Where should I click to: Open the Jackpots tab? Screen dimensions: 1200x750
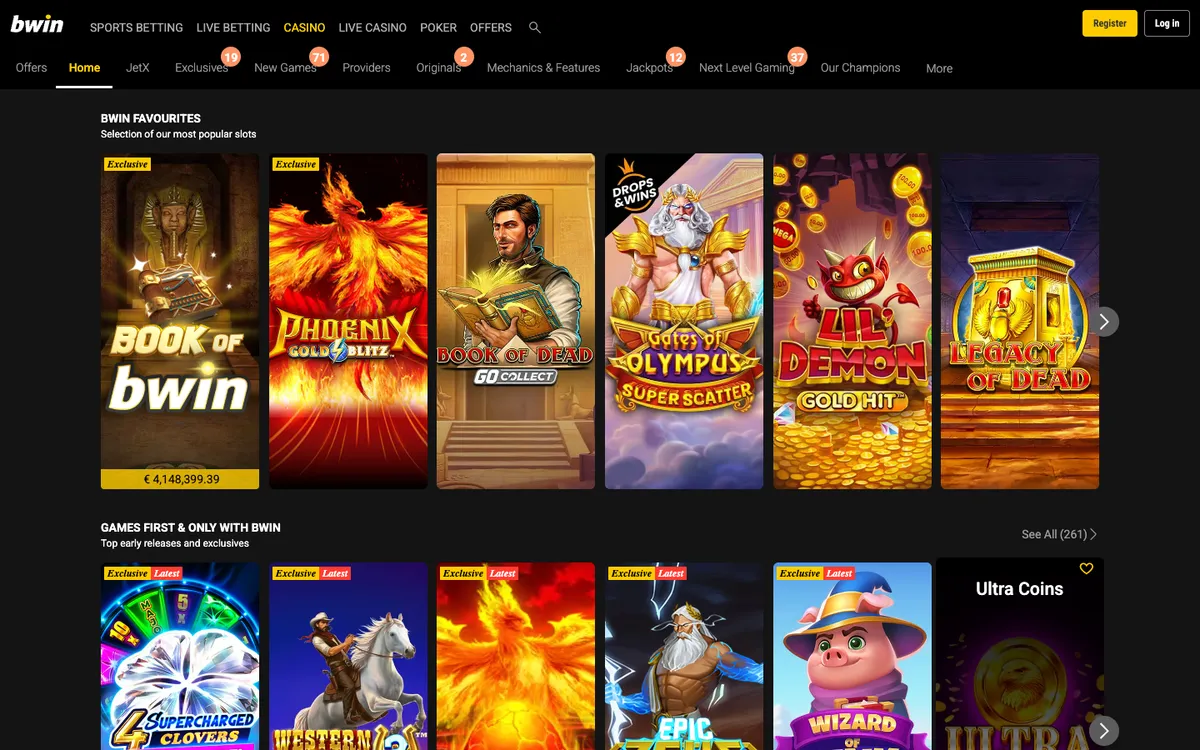coord(649,68)
